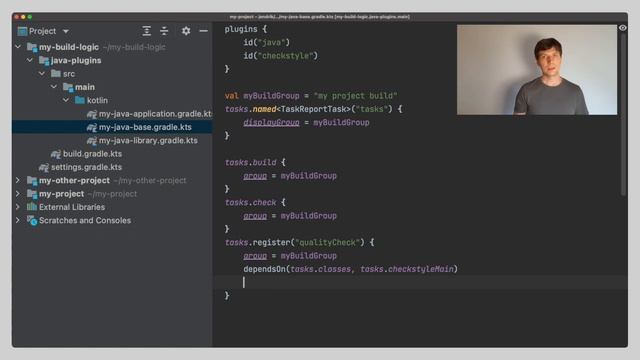This screenshot has width=640, height=360.
Task: Click tasks.build in editor
Action: [251, 162]
